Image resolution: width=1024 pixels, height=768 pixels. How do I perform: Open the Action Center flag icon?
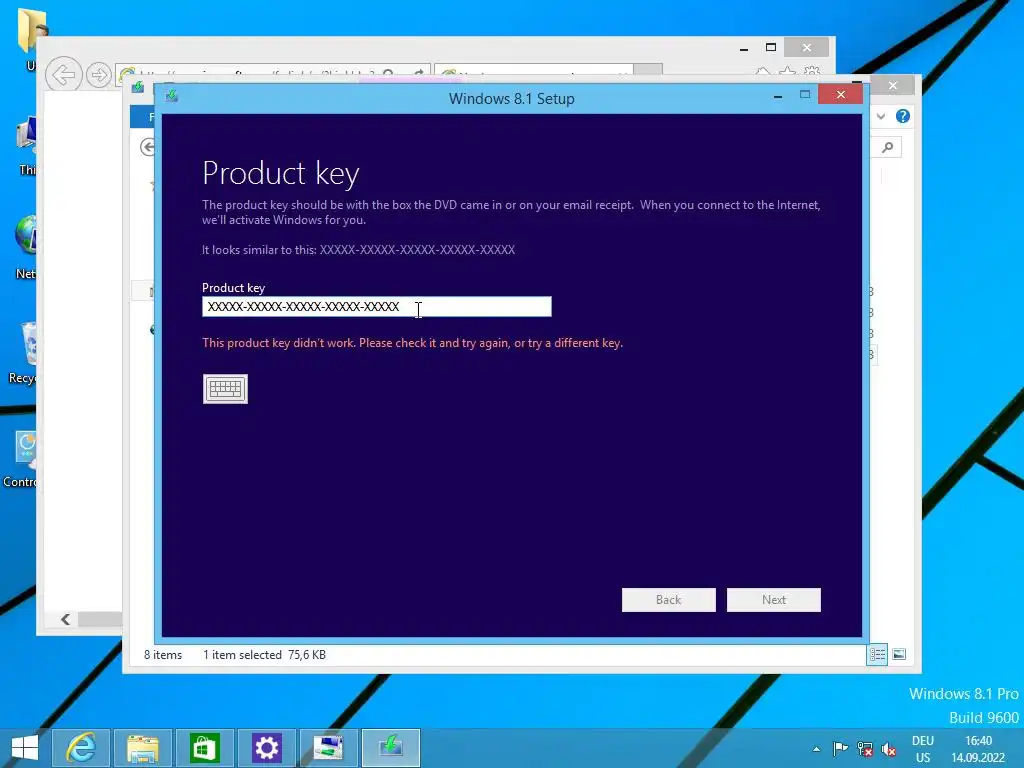(840, 749)
